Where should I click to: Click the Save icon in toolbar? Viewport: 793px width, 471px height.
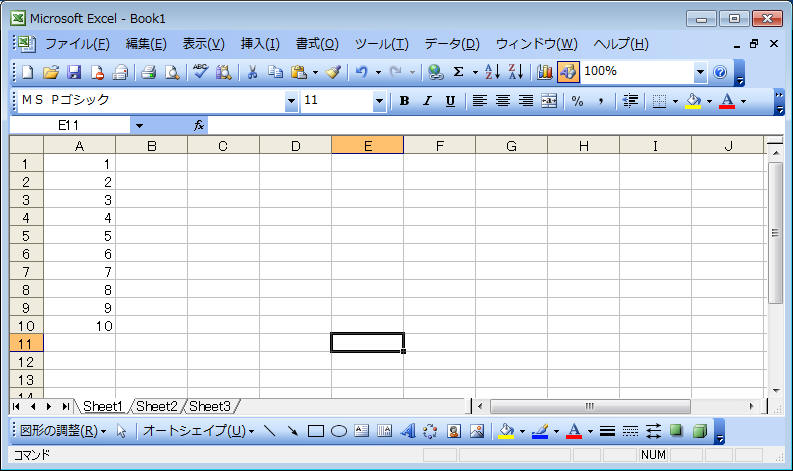tap(73, 72)
